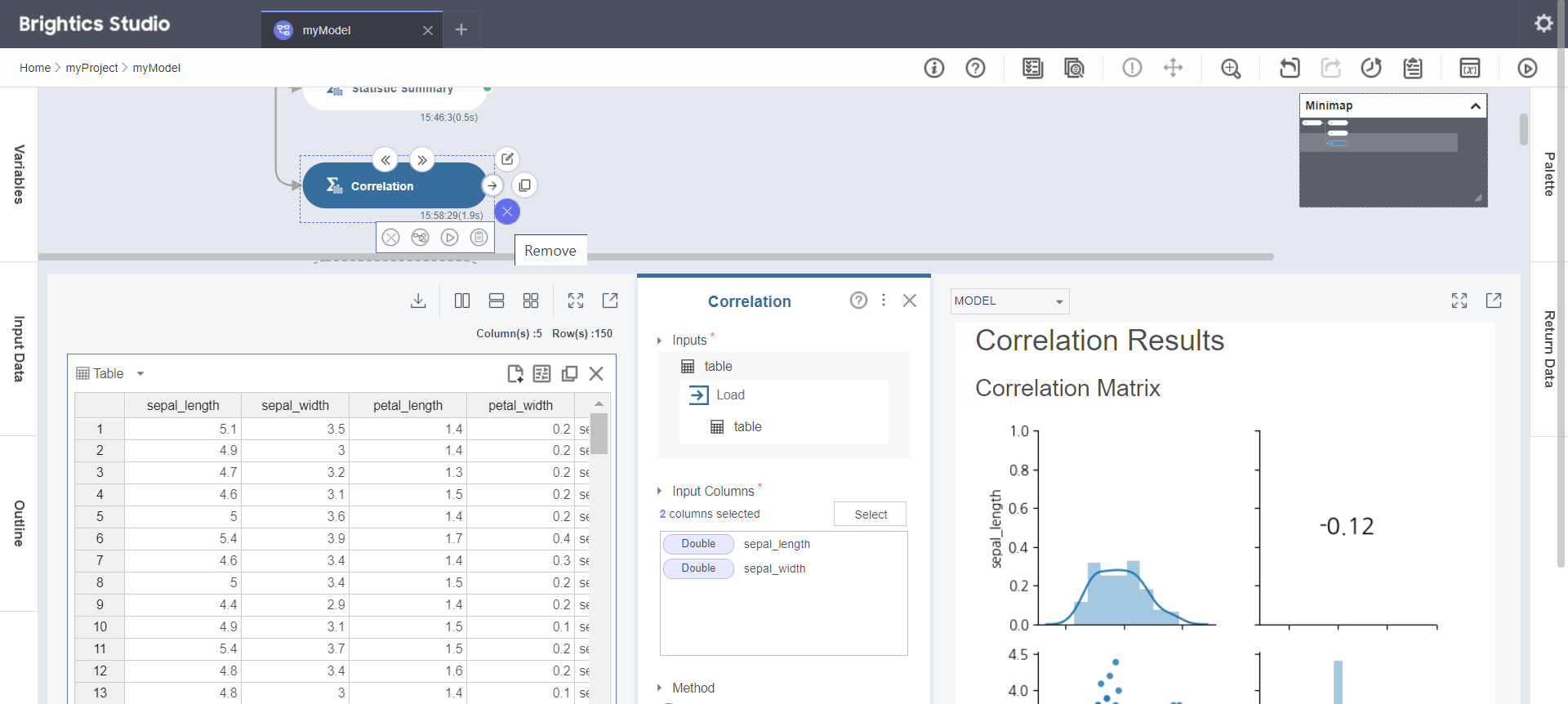Pop out the input data panel
1568x704 pixels.
[x=610, y=301]
